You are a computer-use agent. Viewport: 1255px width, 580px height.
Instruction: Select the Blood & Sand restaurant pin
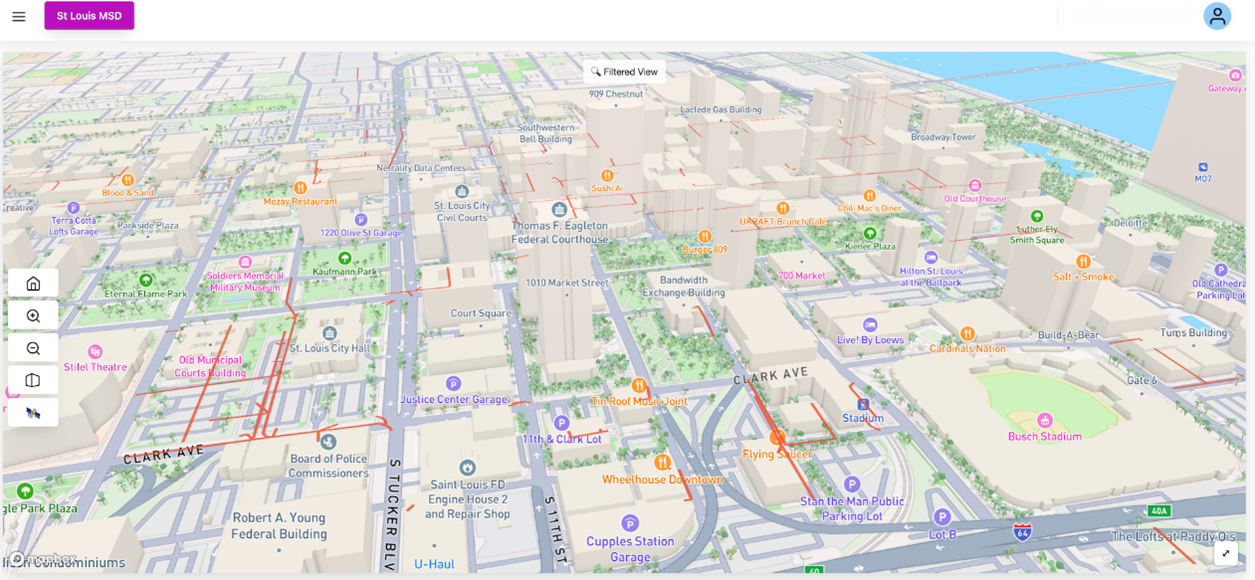point(127,180)
